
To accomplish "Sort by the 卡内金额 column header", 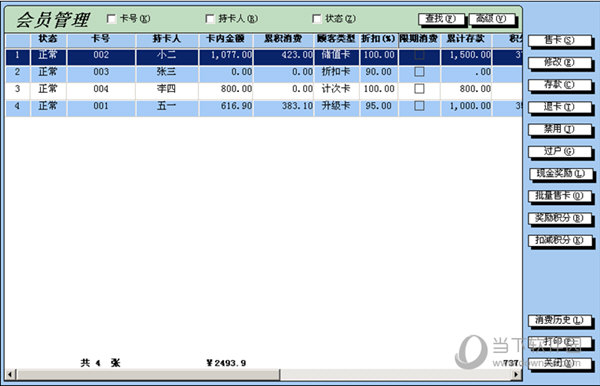I will tap(226, 39).
